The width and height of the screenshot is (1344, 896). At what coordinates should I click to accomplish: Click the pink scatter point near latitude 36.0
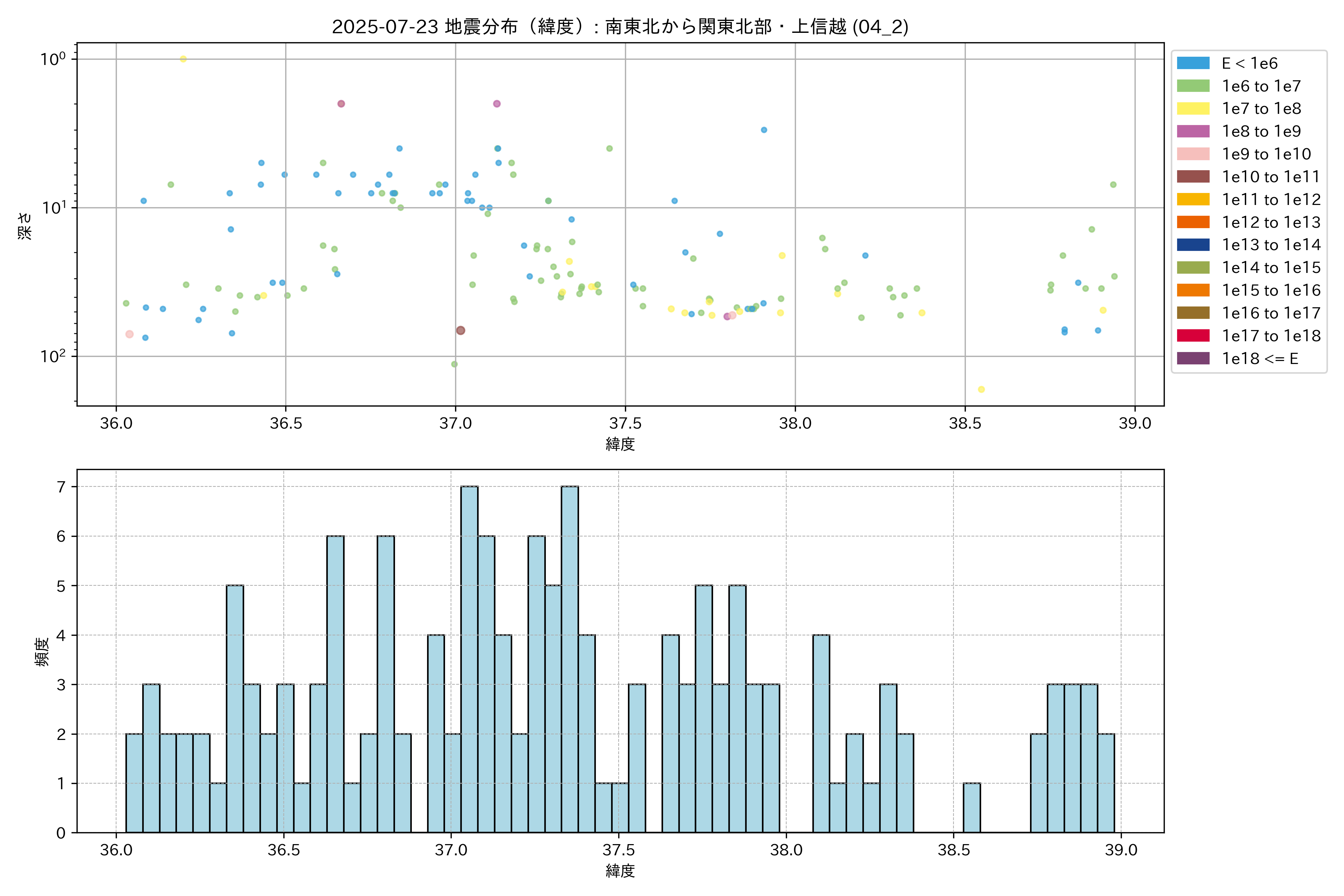130,334
